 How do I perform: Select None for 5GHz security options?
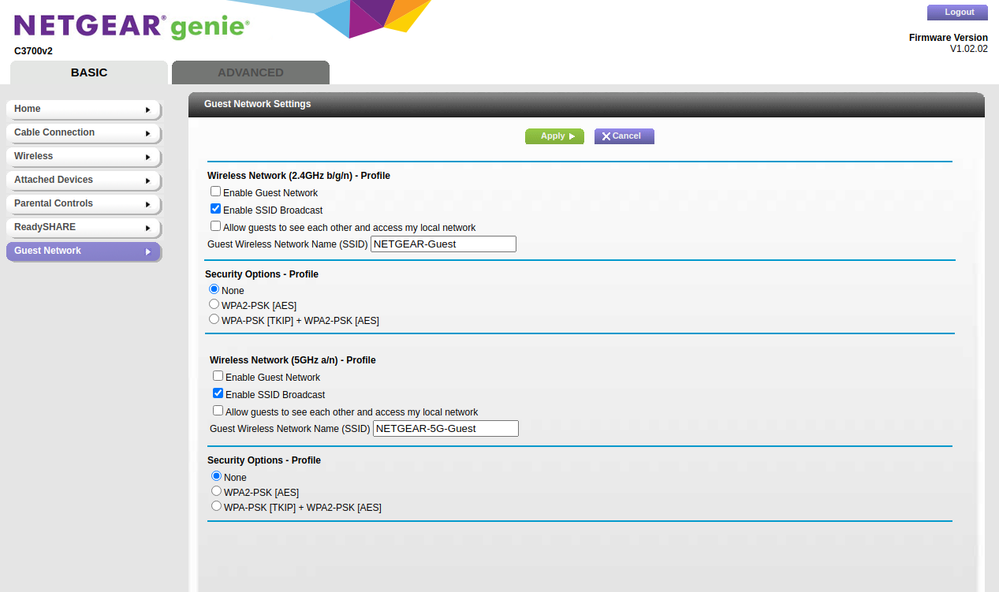point(216,476)
